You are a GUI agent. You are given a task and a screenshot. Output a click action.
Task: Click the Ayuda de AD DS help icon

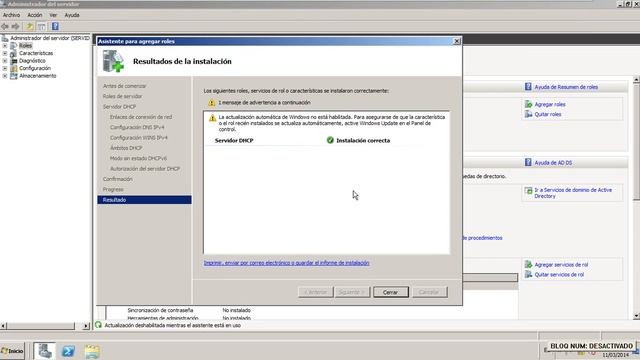click(528, 162)
